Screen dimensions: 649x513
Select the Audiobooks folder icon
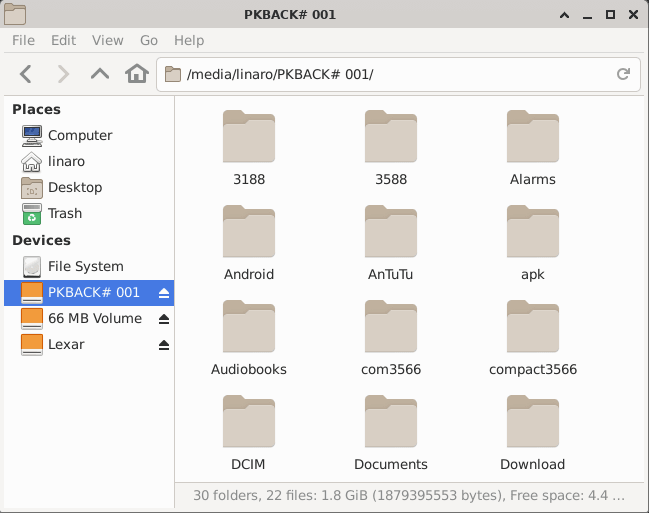tap(249, 326)
